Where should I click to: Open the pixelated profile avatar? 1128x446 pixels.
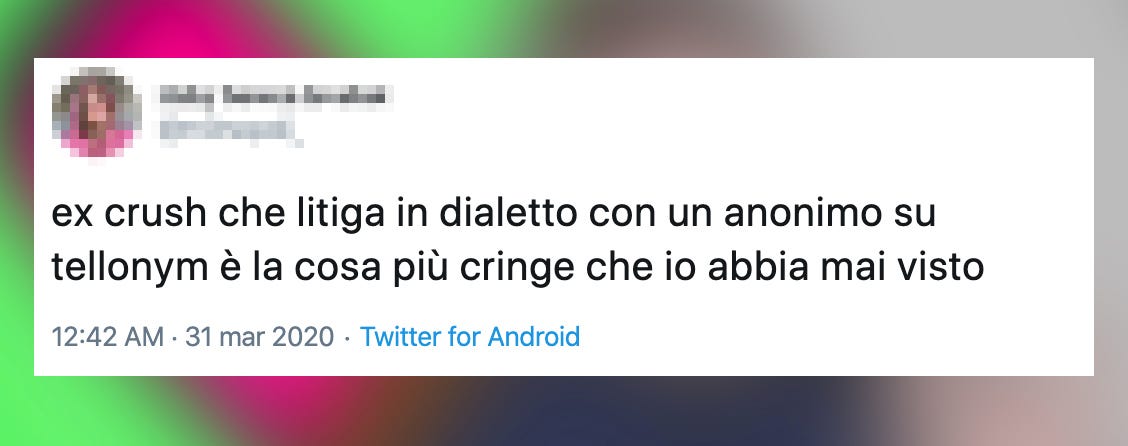point(96,113)
